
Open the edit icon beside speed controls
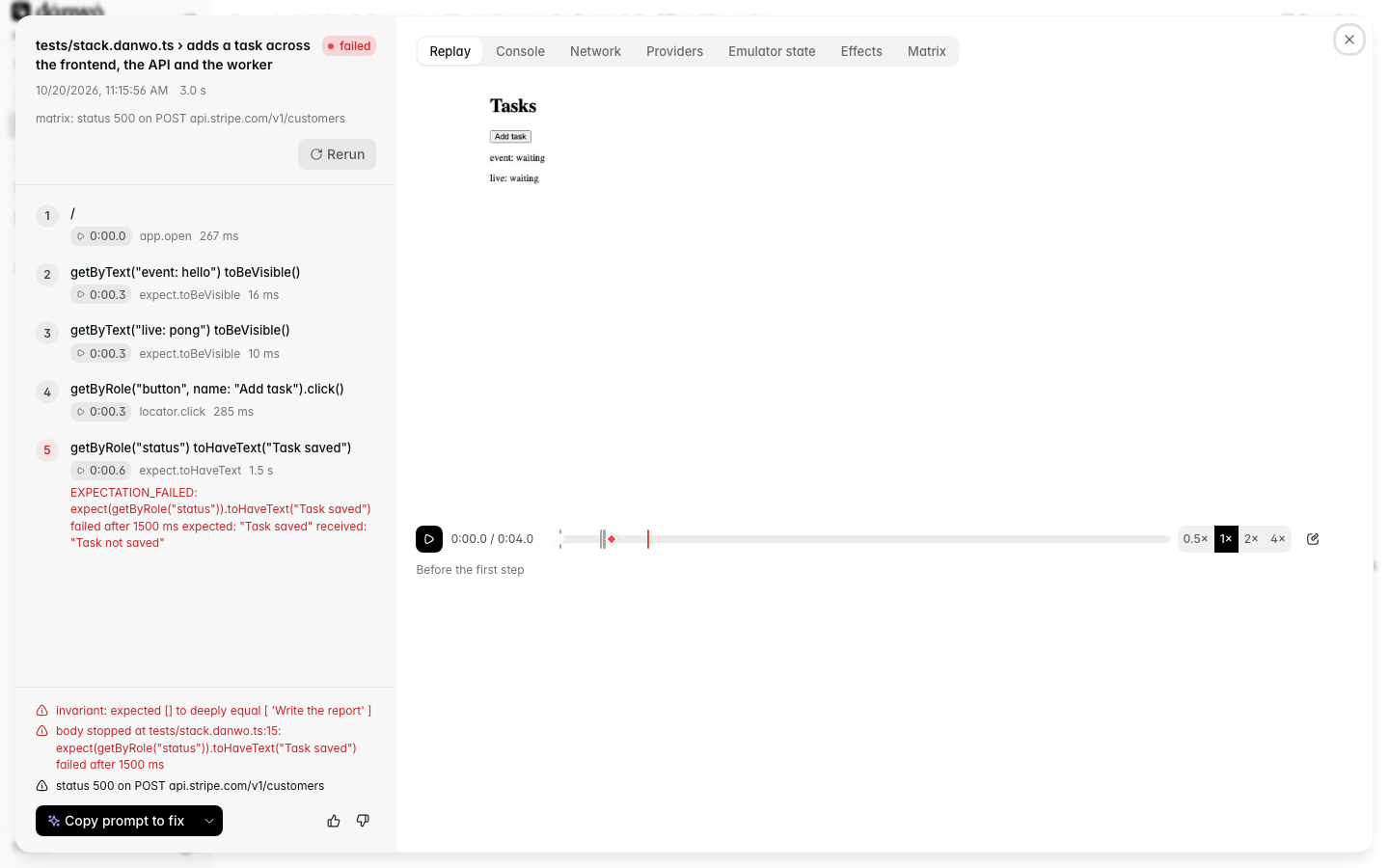pos(1313,539)
